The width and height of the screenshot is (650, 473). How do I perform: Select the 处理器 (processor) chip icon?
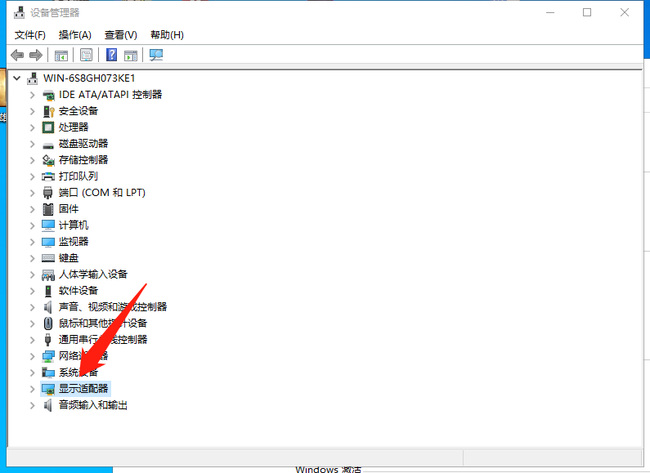[x=49, y=127]
